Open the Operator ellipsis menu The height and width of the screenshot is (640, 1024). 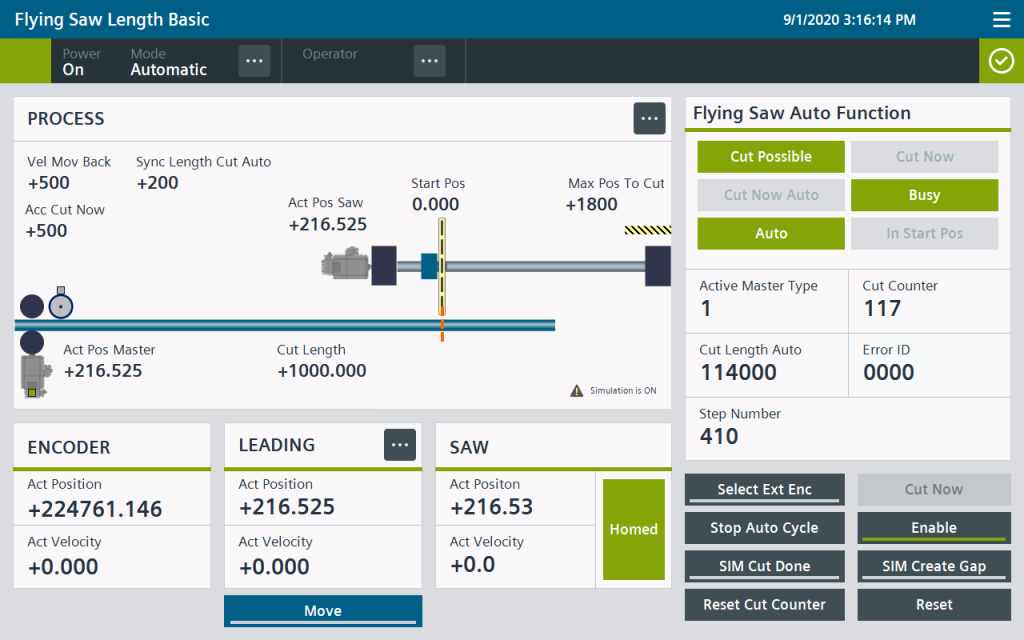[430, 61]
